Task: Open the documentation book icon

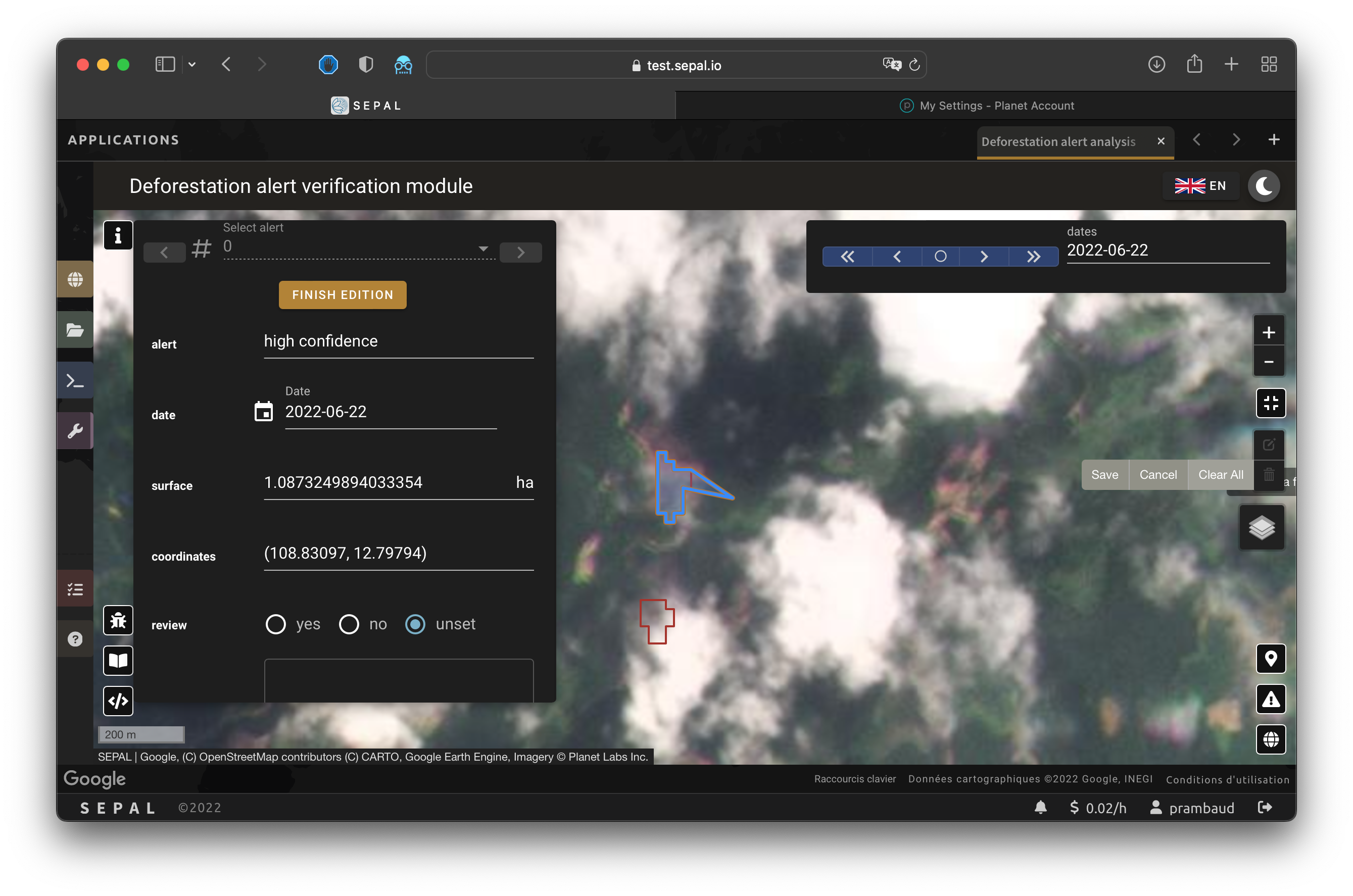Action: [x=118, y=661]
